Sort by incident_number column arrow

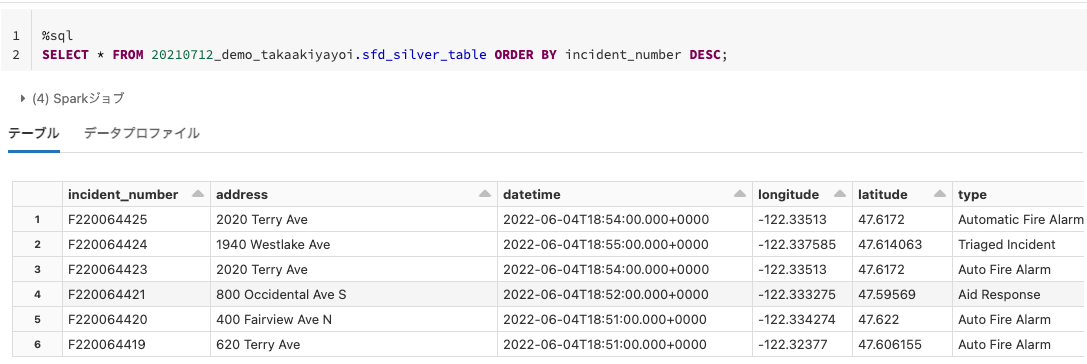pyautogui.click(x=198, y=194)
